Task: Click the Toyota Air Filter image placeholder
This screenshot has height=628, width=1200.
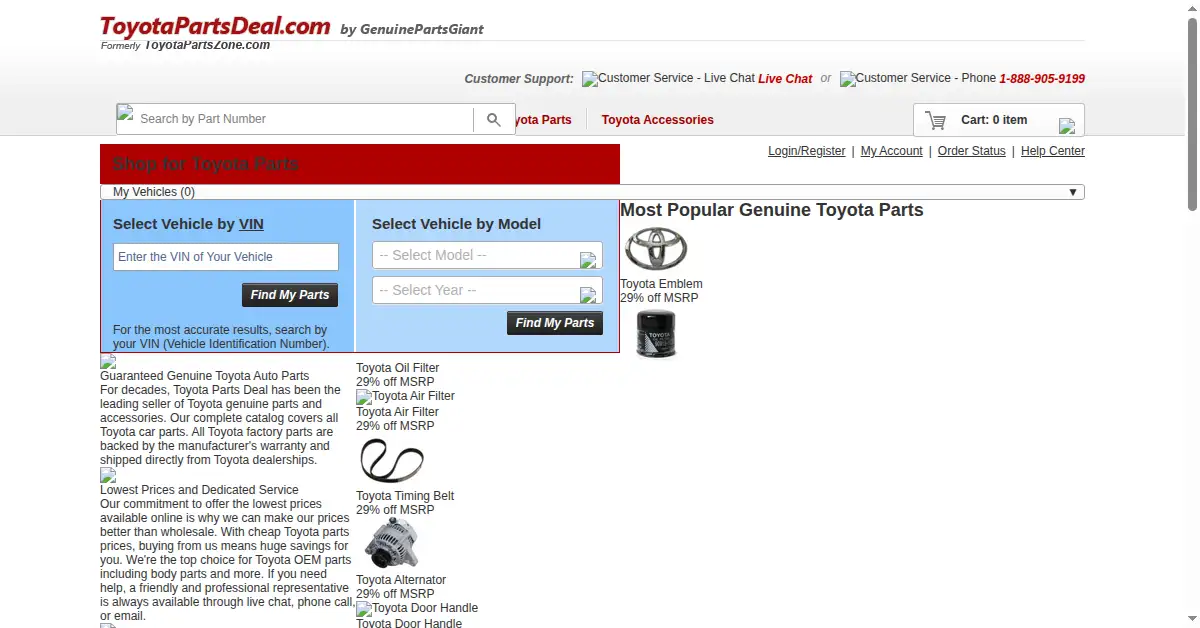Action: coord(405,396)
